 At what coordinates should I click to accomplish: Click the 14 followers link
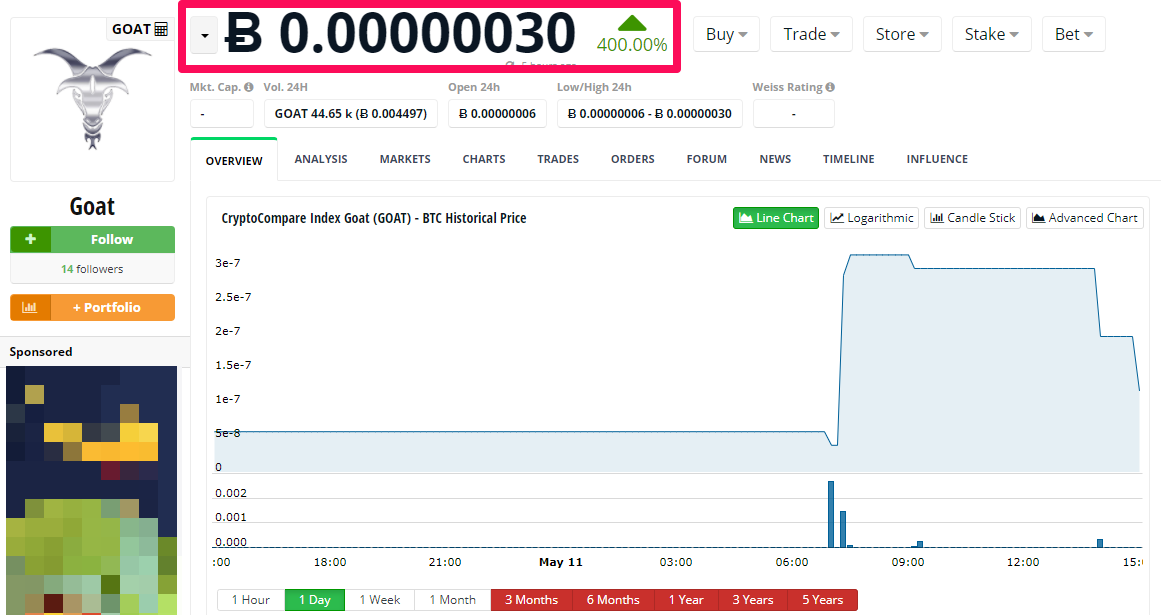tap(93, 269)
